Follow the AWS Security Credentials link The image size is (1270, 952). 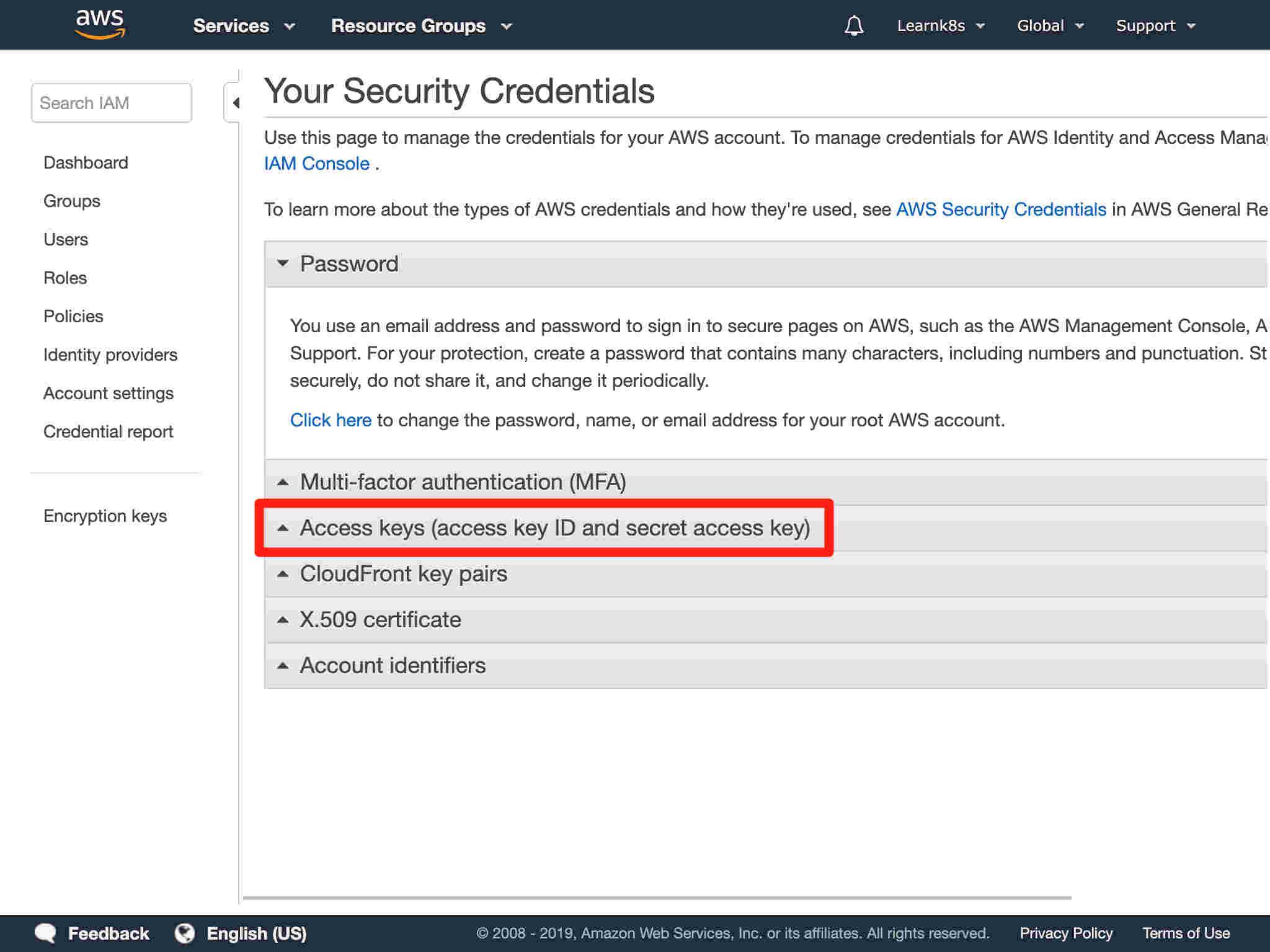(x=1001, y=209)
